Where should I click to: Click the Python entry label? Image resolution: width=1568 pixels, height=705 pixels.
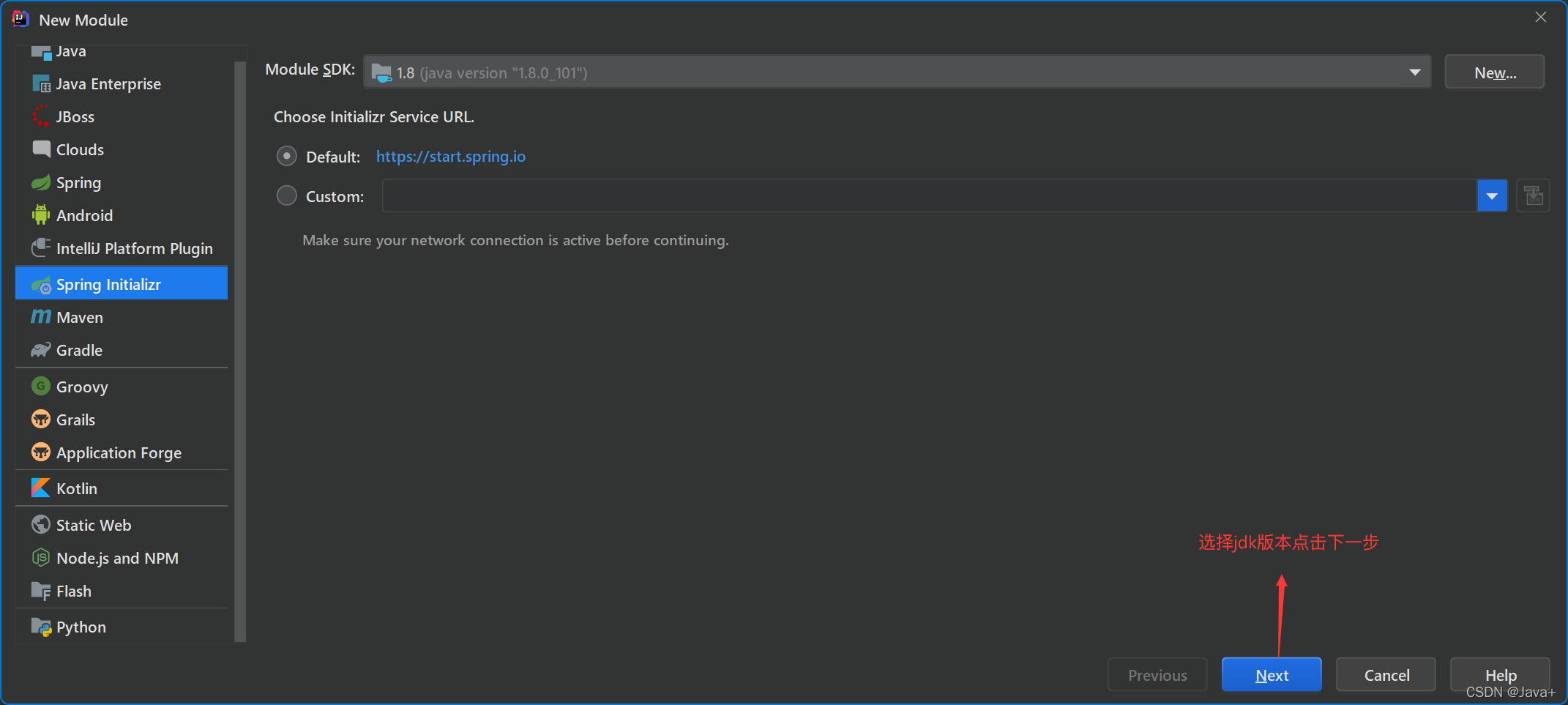pos(81,627)
